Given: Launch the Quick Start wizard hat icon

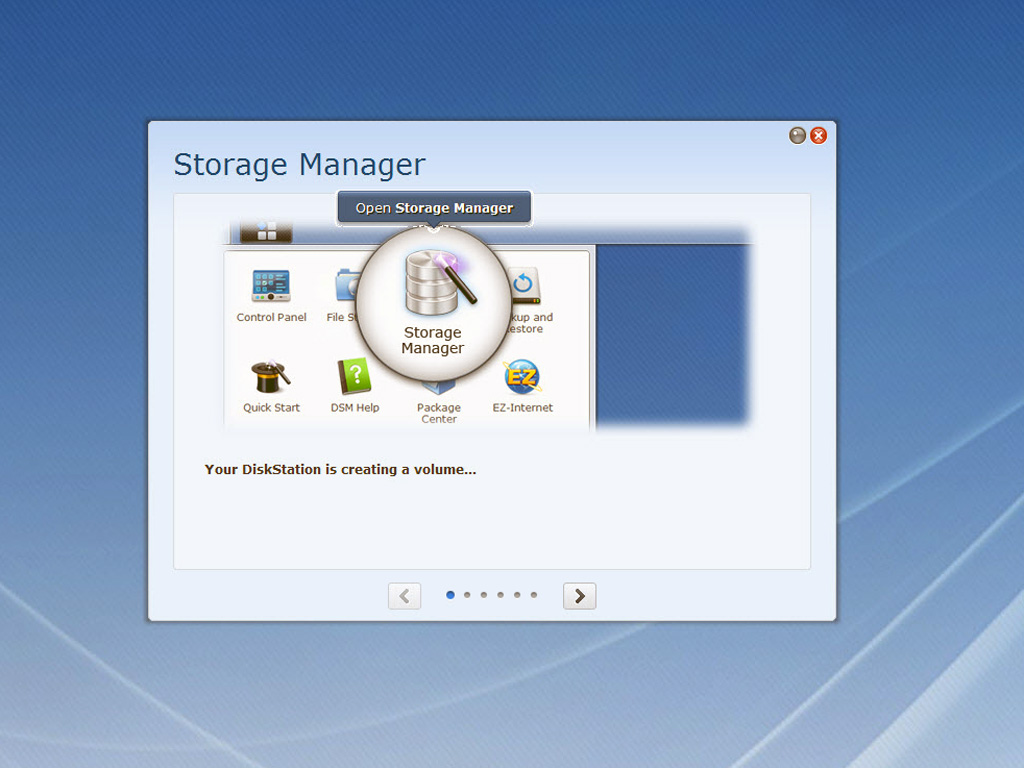Looking at the screenshot, I should (x=271, y=376).
